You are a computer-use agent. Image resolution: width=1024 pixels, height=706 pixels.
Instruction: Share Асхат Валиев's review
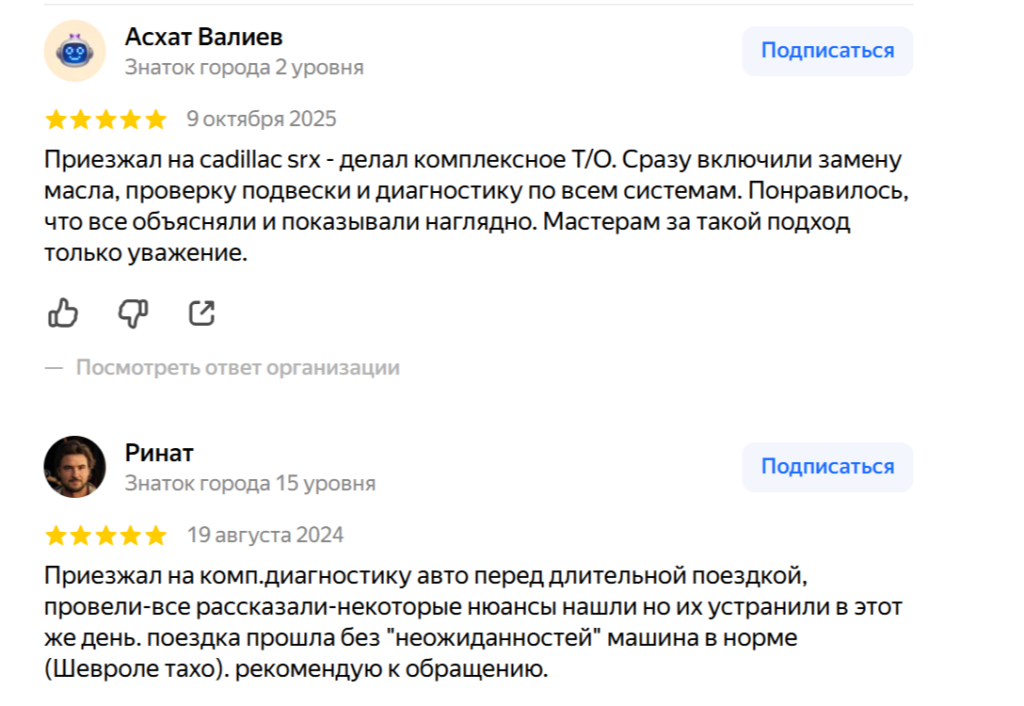pyautogui.click(x=202, y=313)
